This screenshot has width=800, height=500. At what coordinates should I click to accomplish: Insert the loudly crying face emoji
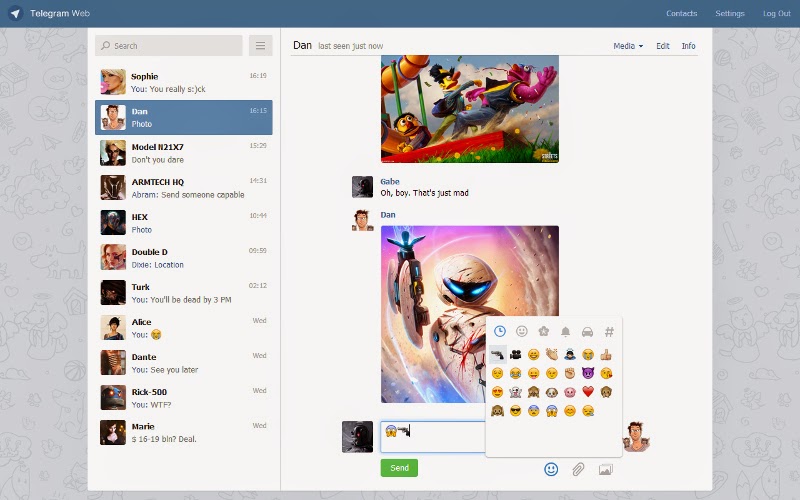(588, 354)
